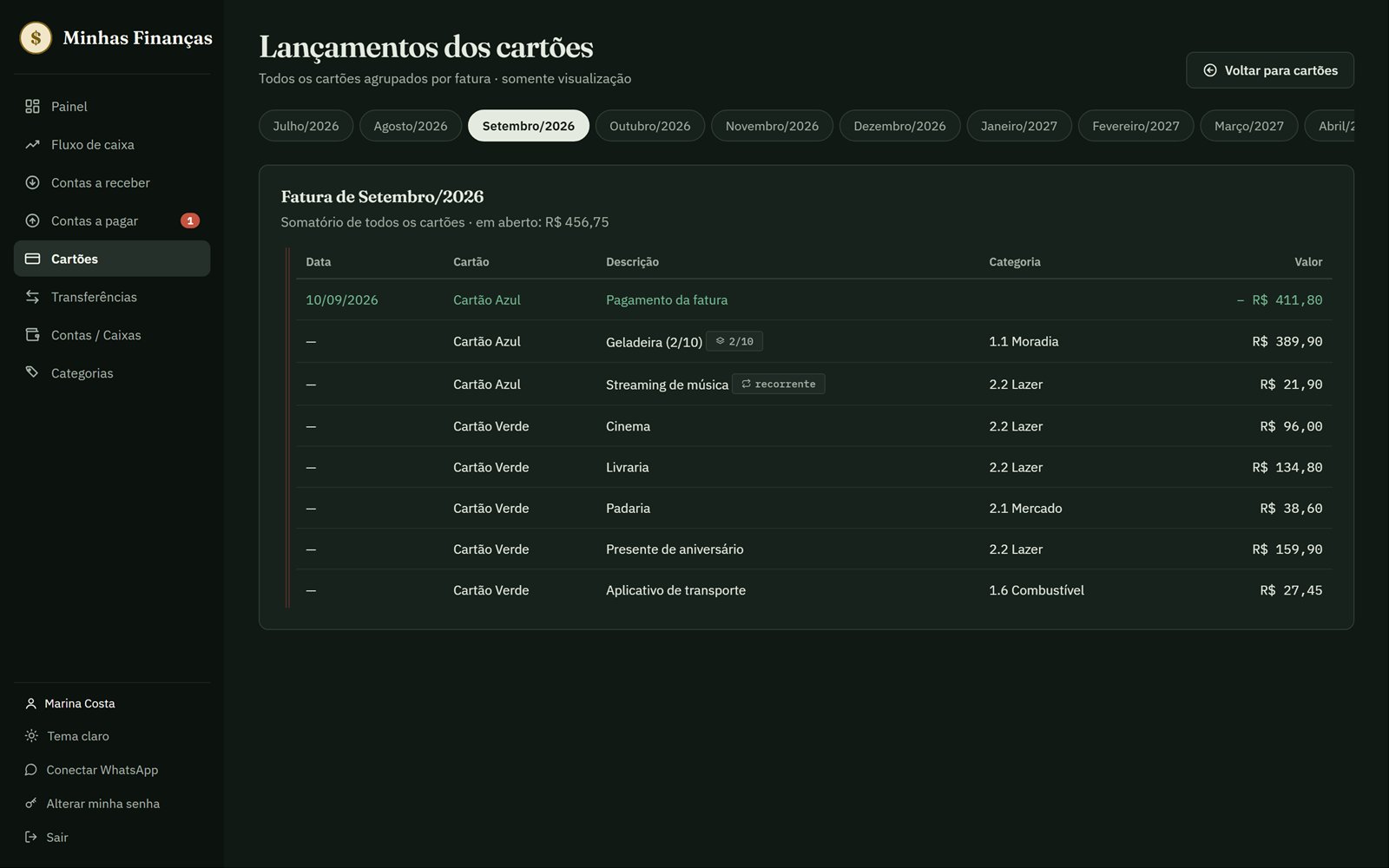Click the sun icon for Tema claro
This screenshot has height=868, width=1389.
(31, 736)
